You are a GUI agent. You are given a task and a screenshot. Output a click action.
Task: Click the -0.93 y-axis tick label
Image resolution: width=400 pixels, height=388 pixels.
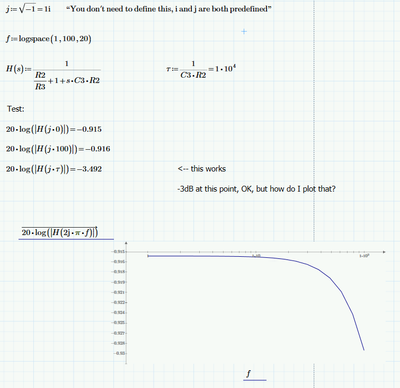point(119,353)
